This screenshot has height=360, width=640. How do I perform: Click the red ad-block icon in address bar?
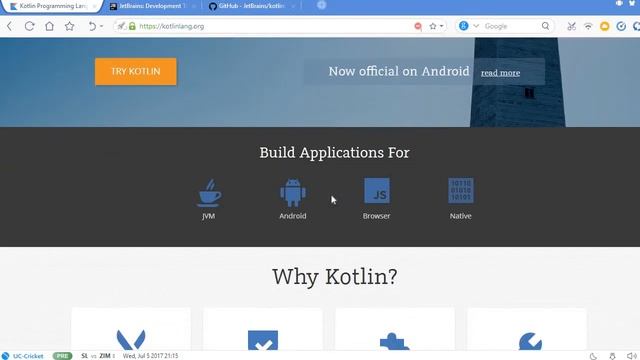tap(418, 26)
